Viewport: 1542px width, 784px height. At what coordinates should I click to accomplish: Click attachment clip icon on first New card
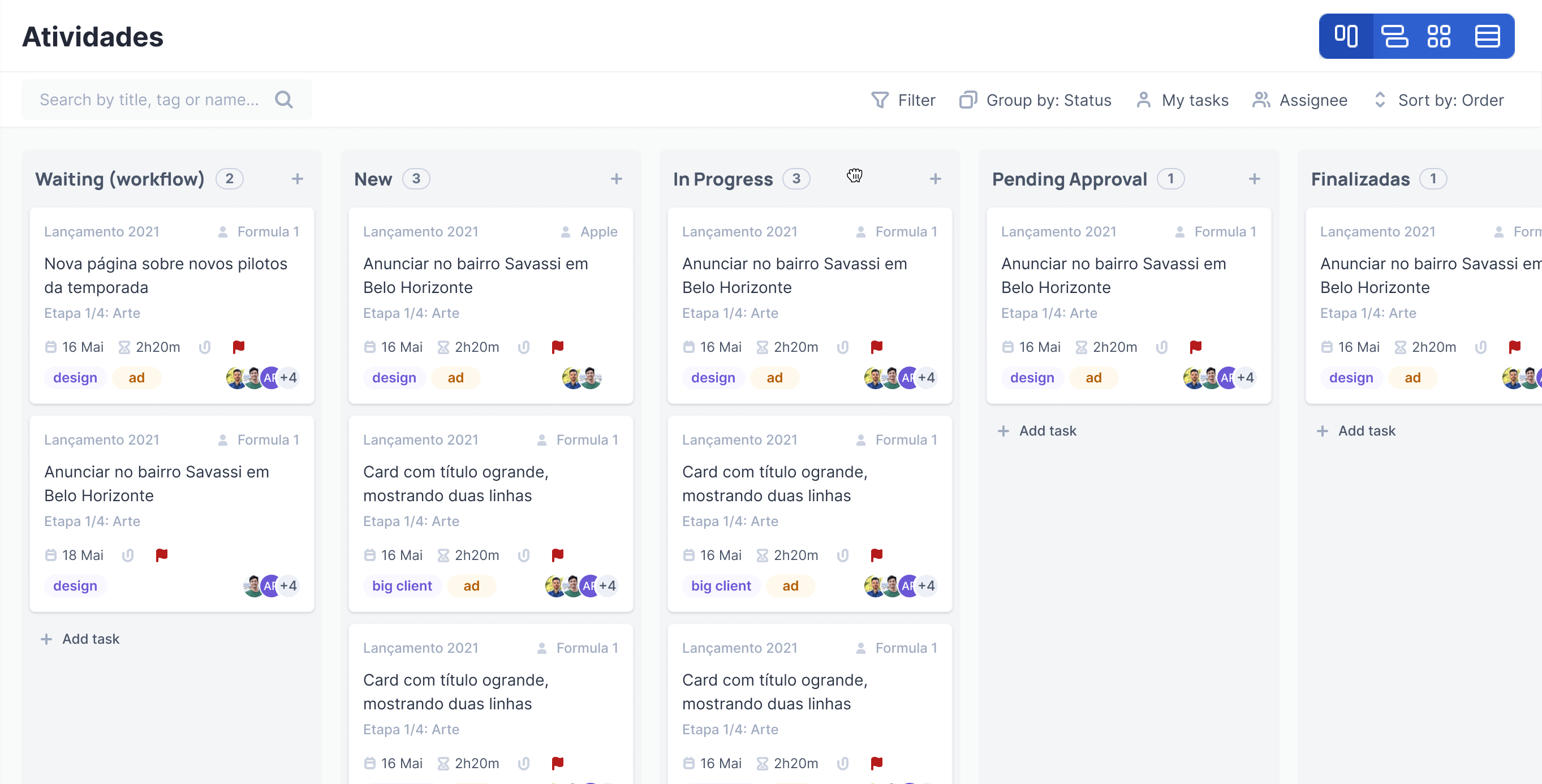[524, 347]
